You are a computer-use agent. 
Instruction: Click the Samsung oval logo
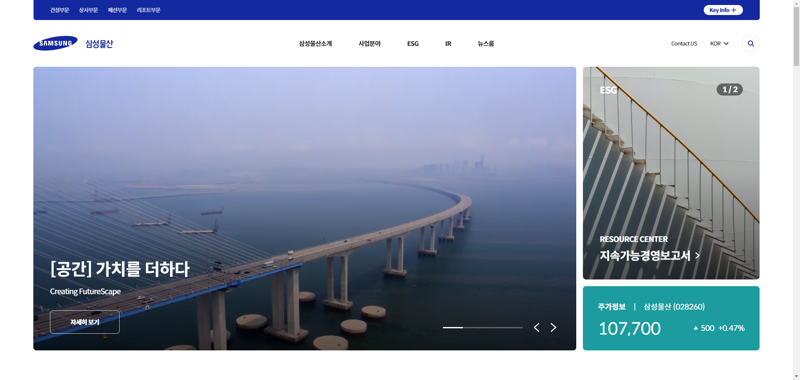tap(56, 43)
